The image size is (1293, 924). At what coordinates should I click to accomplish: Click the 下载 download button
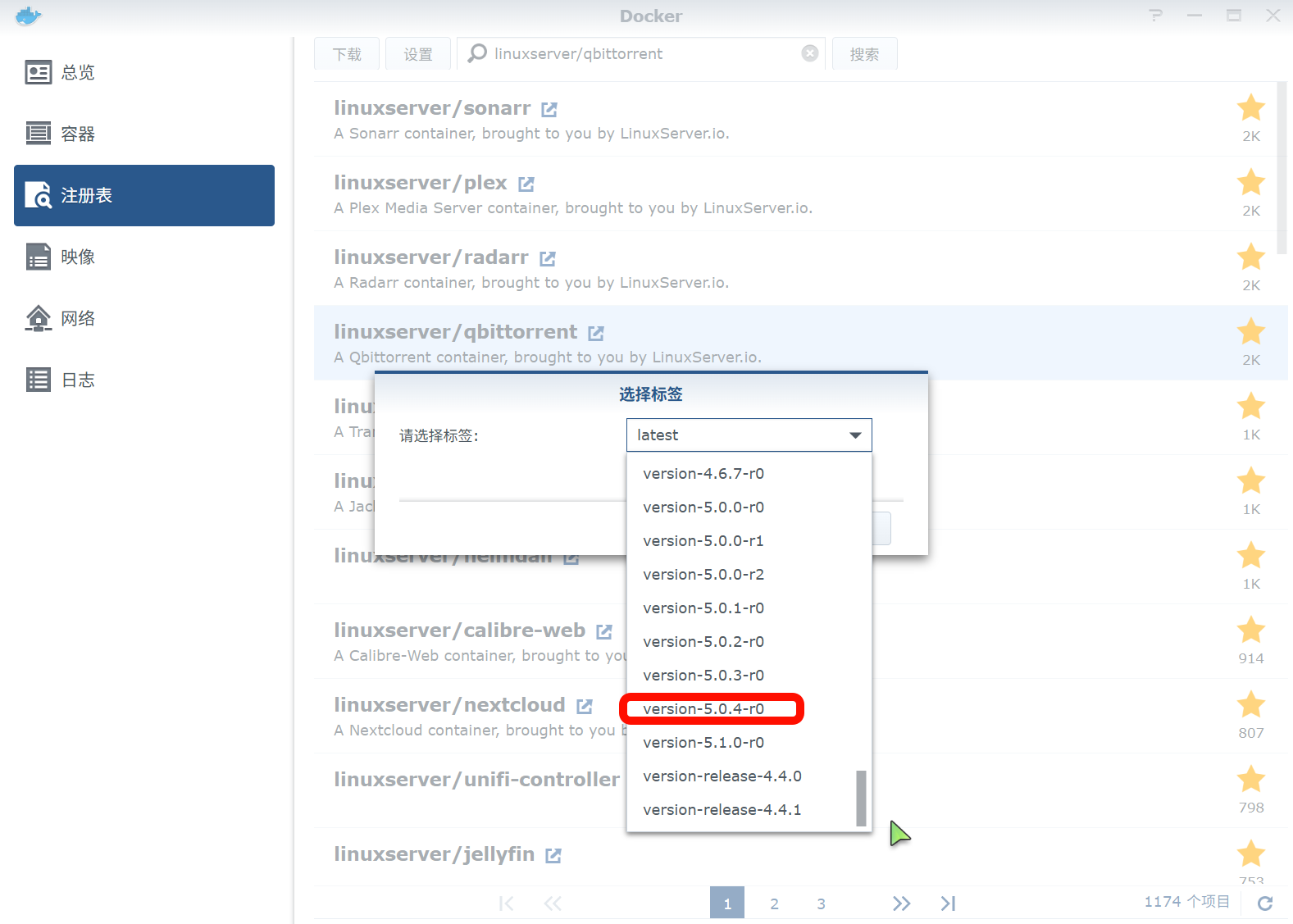point(347,54)
